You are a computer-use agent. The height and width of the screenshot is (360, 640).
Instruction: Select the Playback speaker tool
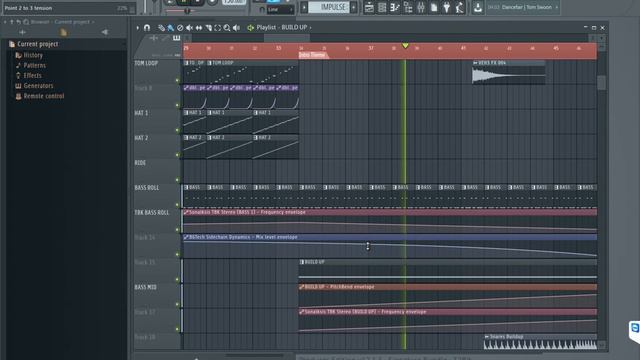[x=236, y=27]
